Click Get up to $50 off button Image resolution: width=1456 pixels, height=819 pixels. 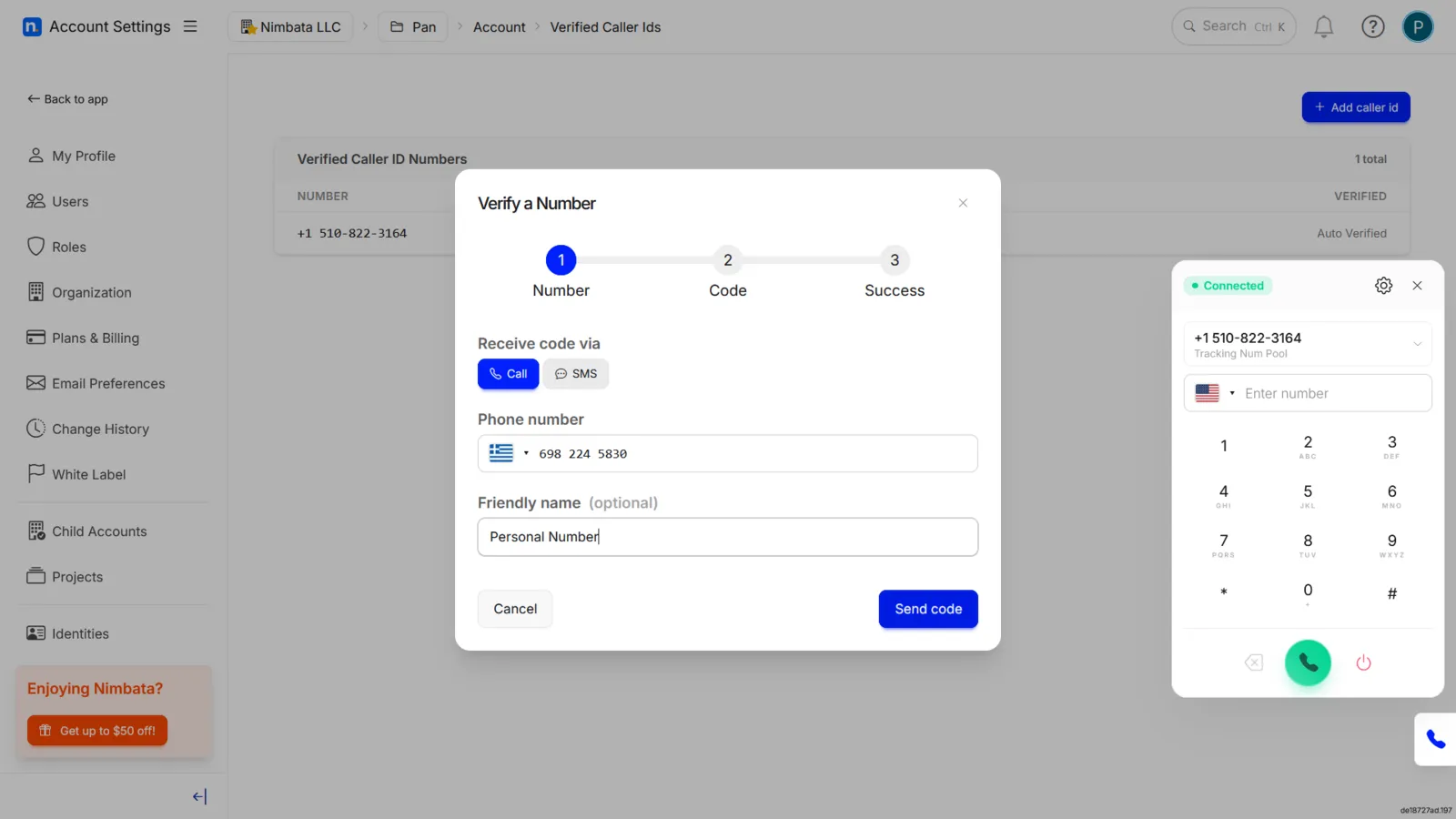pos(97,731)
